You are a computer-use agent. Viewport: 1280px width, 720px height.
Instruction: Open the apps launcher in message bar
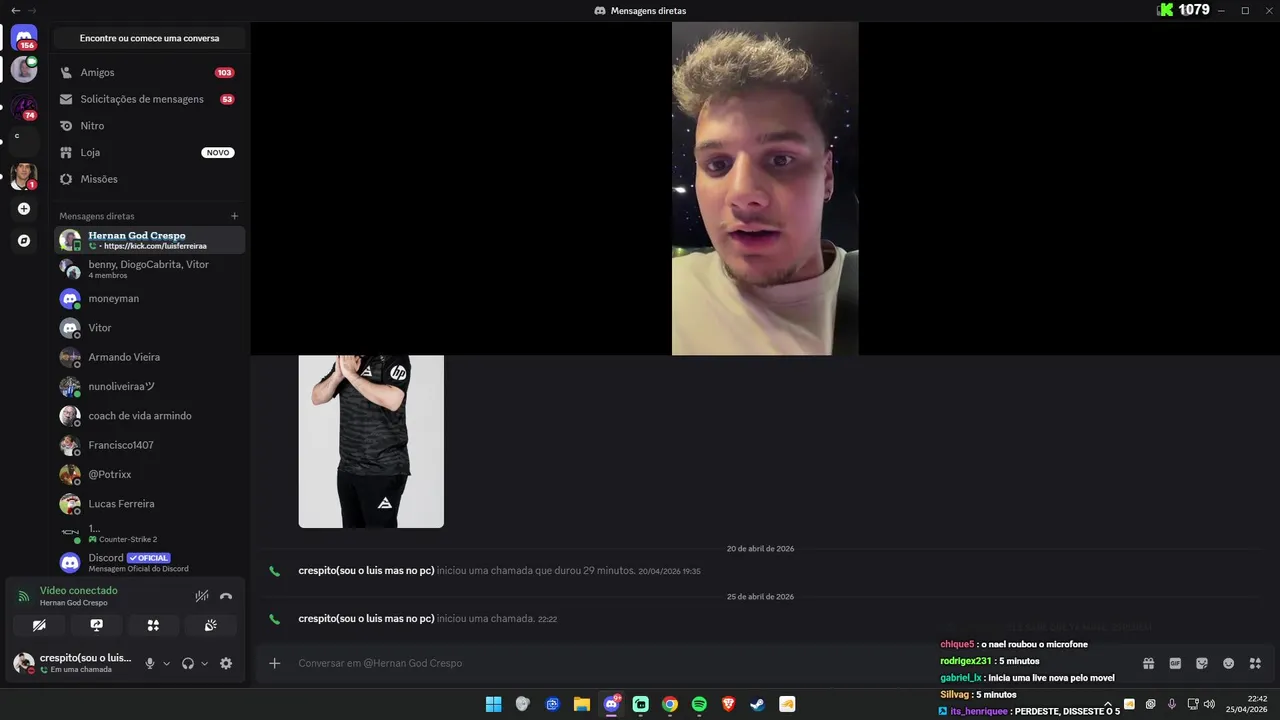click(1255, 663)
